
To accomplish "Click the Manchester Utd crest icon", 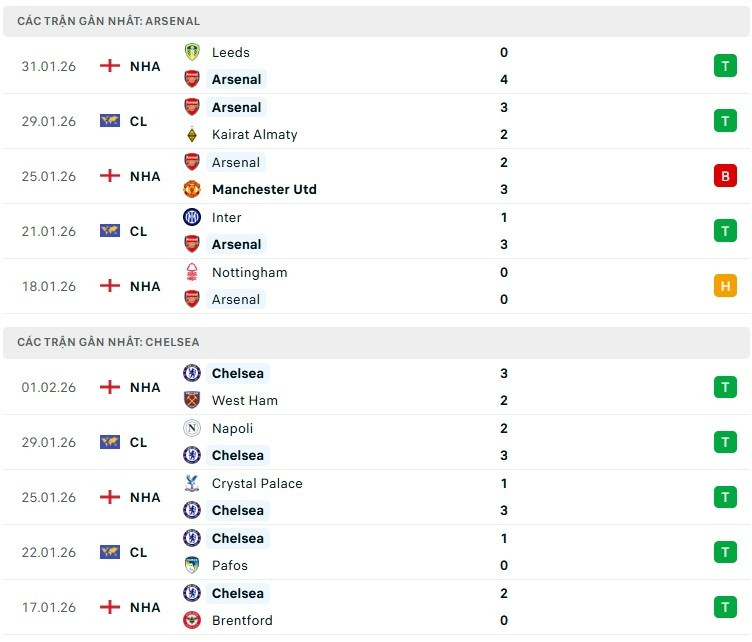I will (192, 189).
